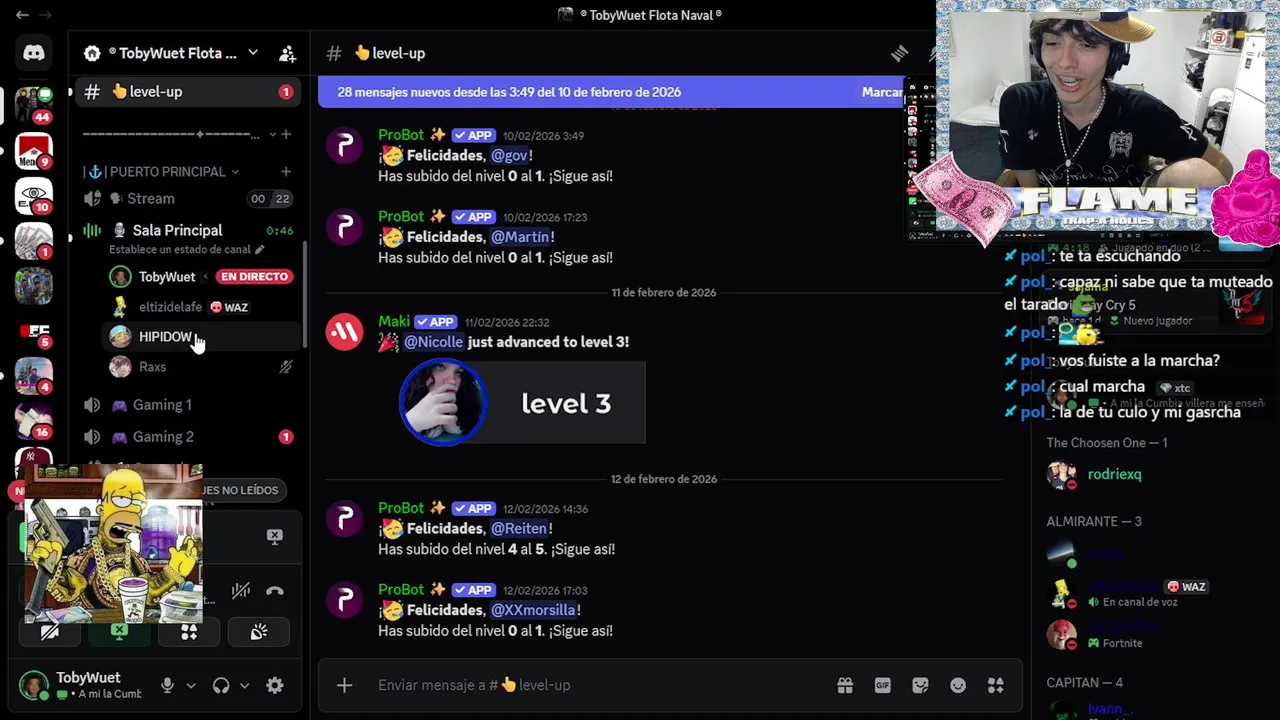
Task: Open microphone input options arrow
Action: click(191, 685)
